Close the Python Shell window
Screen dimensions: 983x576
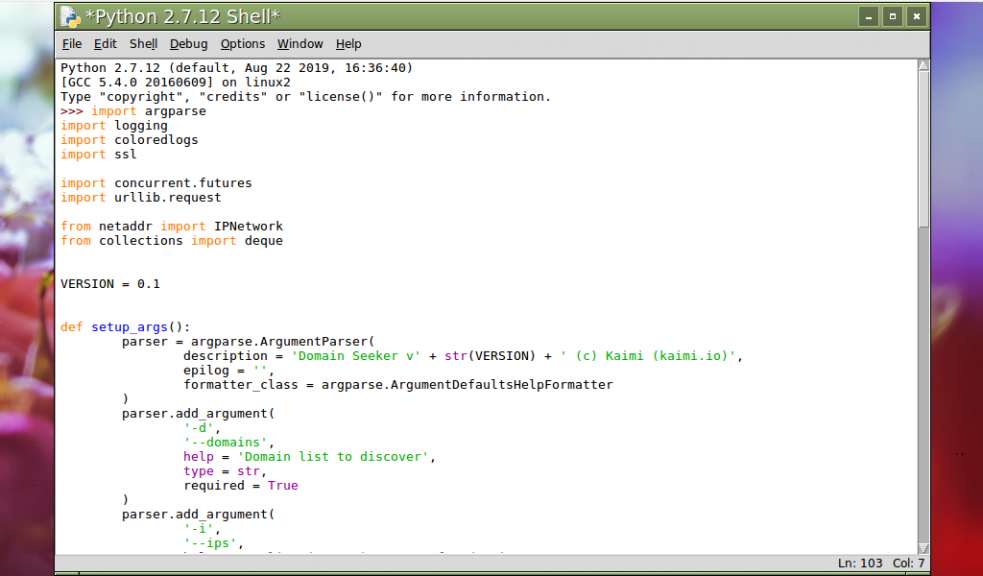(x=917, y=17)
